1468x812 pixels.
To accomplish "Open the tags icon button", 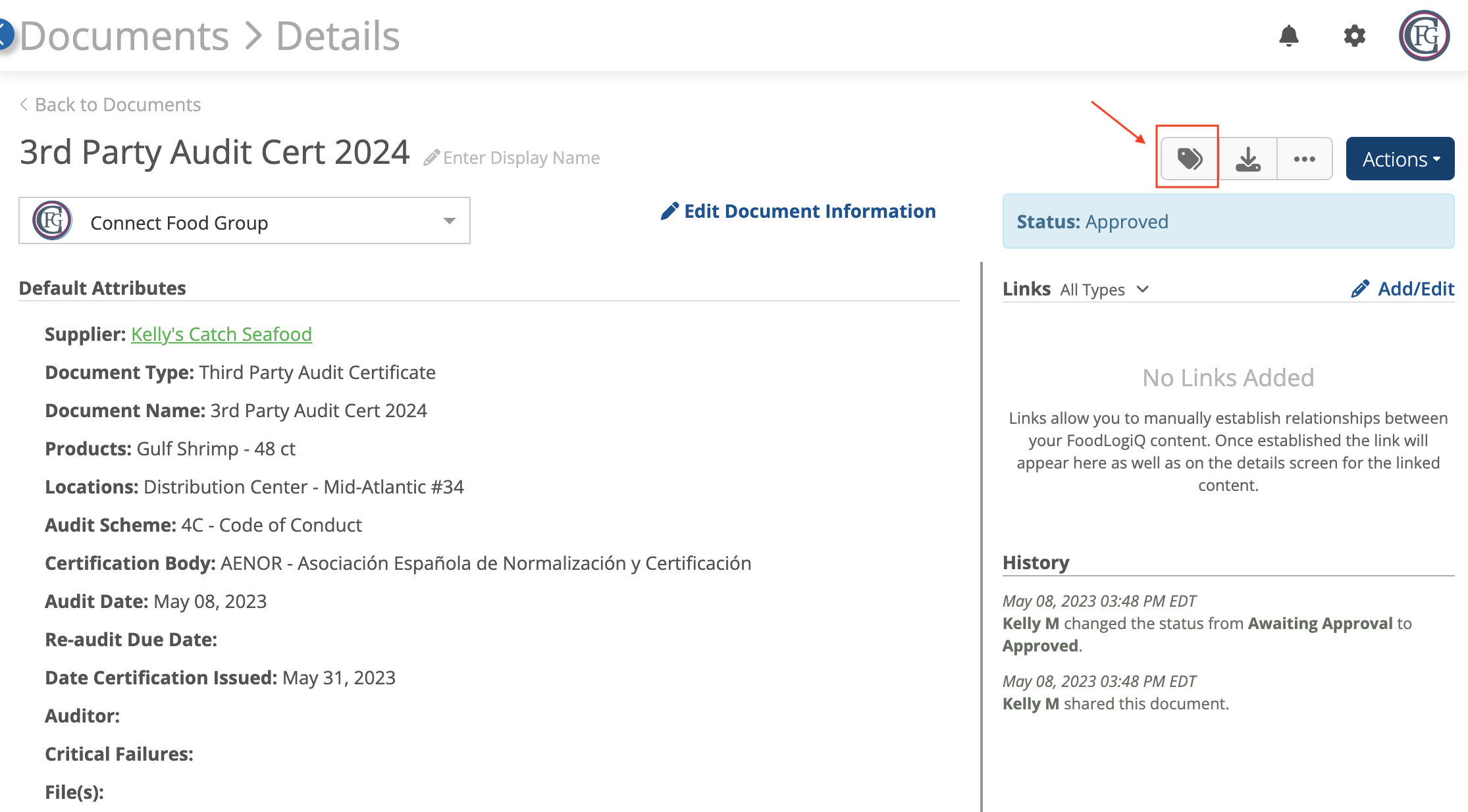I will pos(1190,159).
